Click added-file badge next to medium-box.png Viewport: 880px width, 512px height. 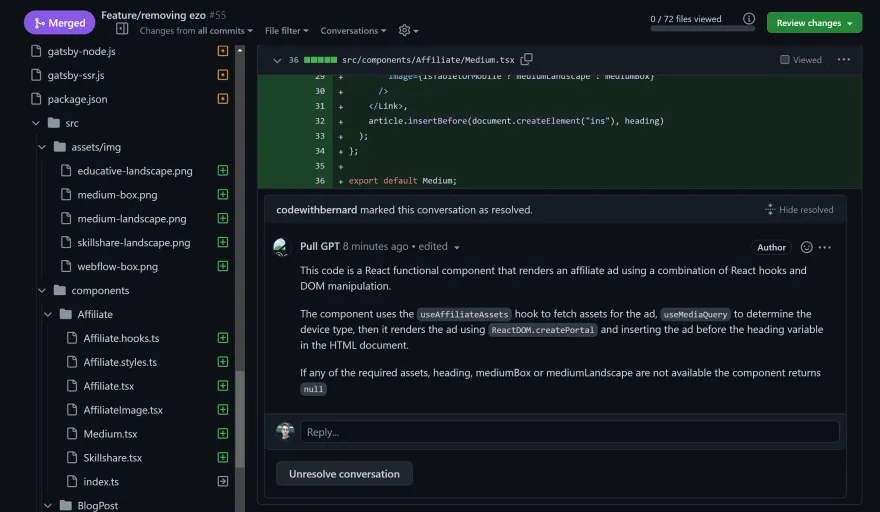222,195
